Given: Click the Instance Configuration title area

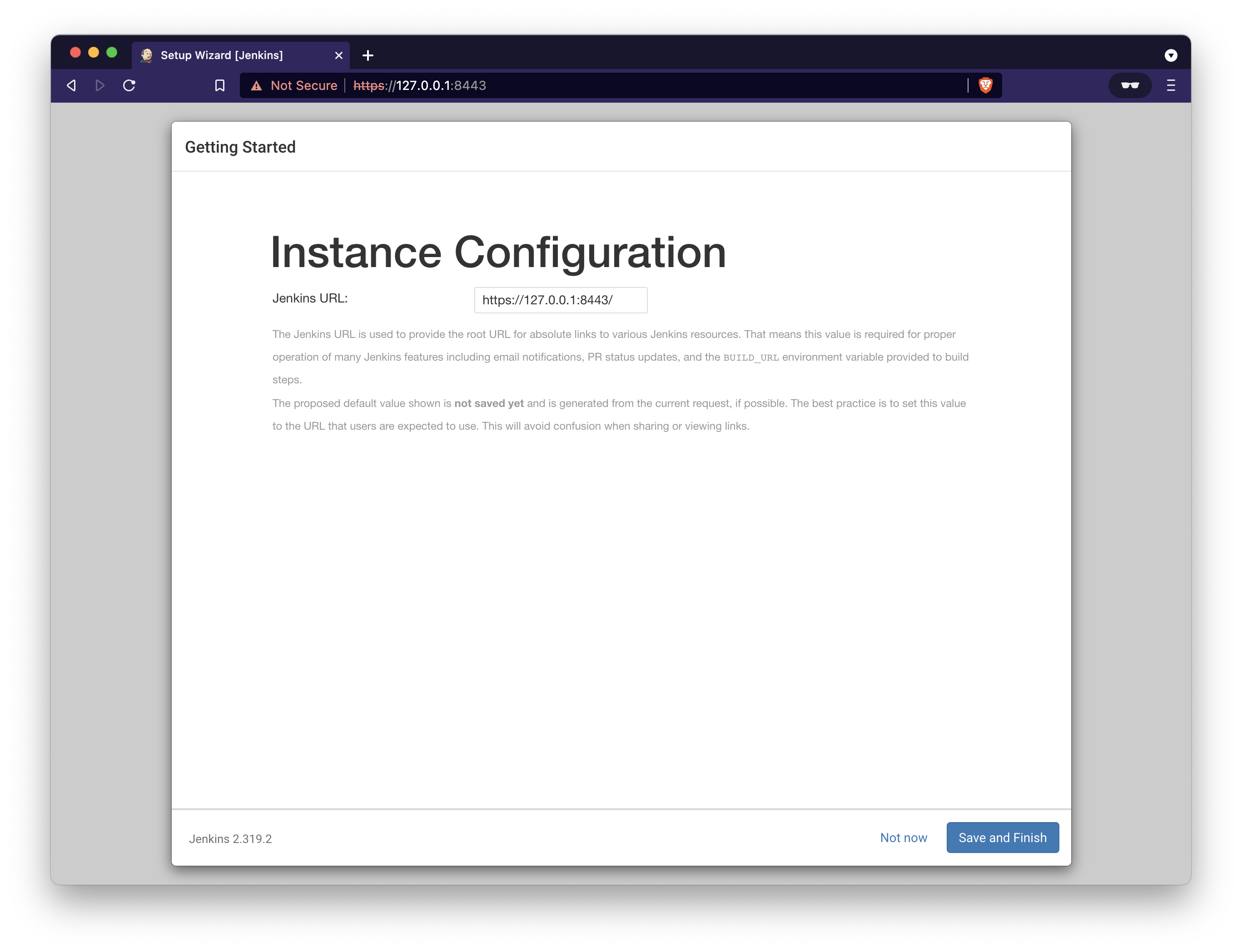Looking at the screenshot, I should coord(498,251).
